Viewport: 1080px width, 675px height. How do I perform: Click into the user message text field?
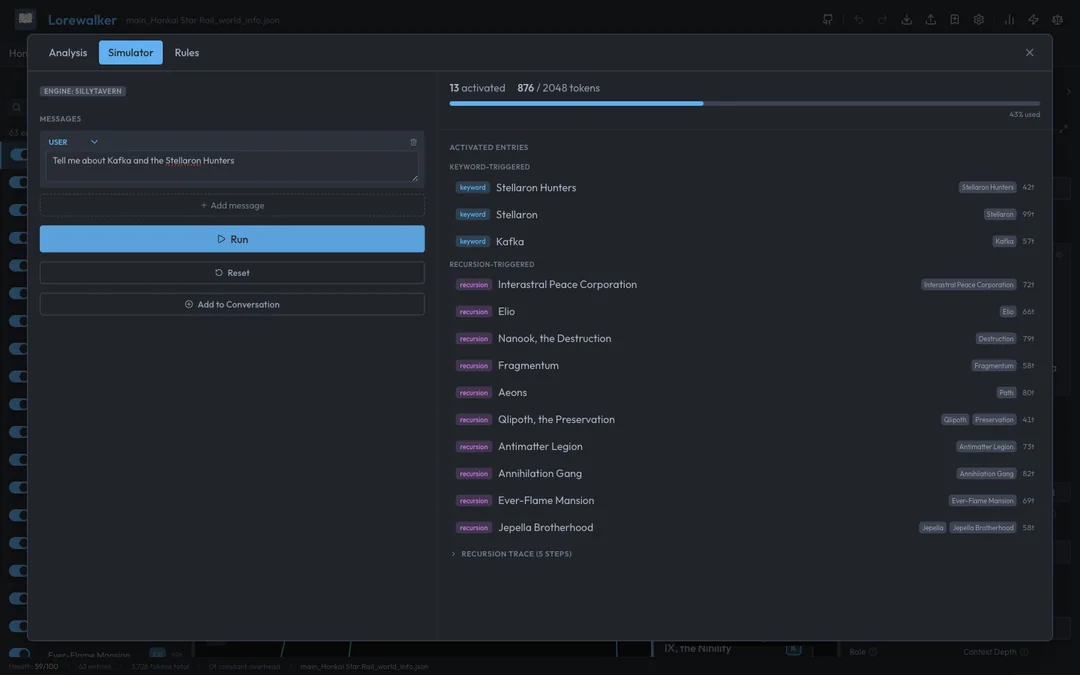[232, 166]
